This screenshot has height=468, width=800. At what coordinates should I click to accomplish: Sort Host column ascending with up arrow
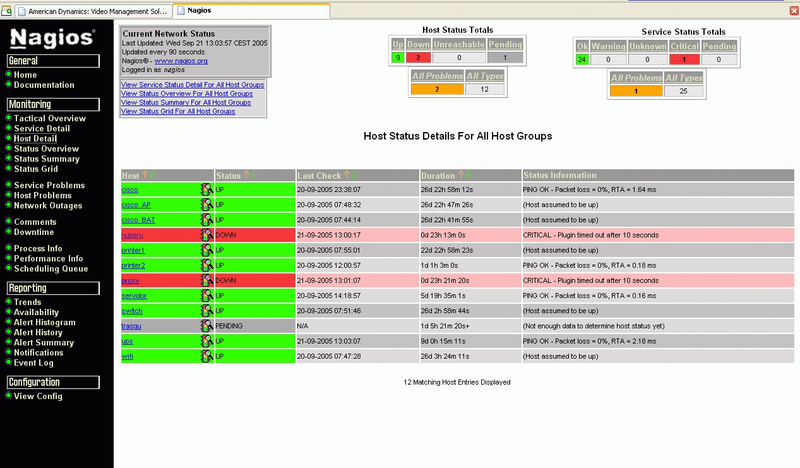click(x=145, y=175)
